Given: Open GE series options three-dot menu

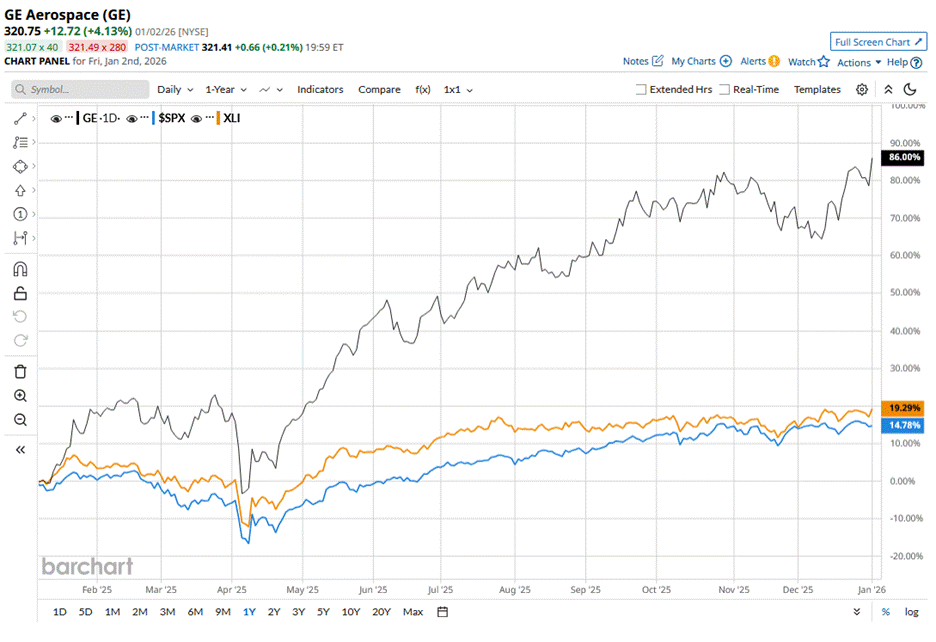Looking at the screenshot, I should [x=69, y=117].
